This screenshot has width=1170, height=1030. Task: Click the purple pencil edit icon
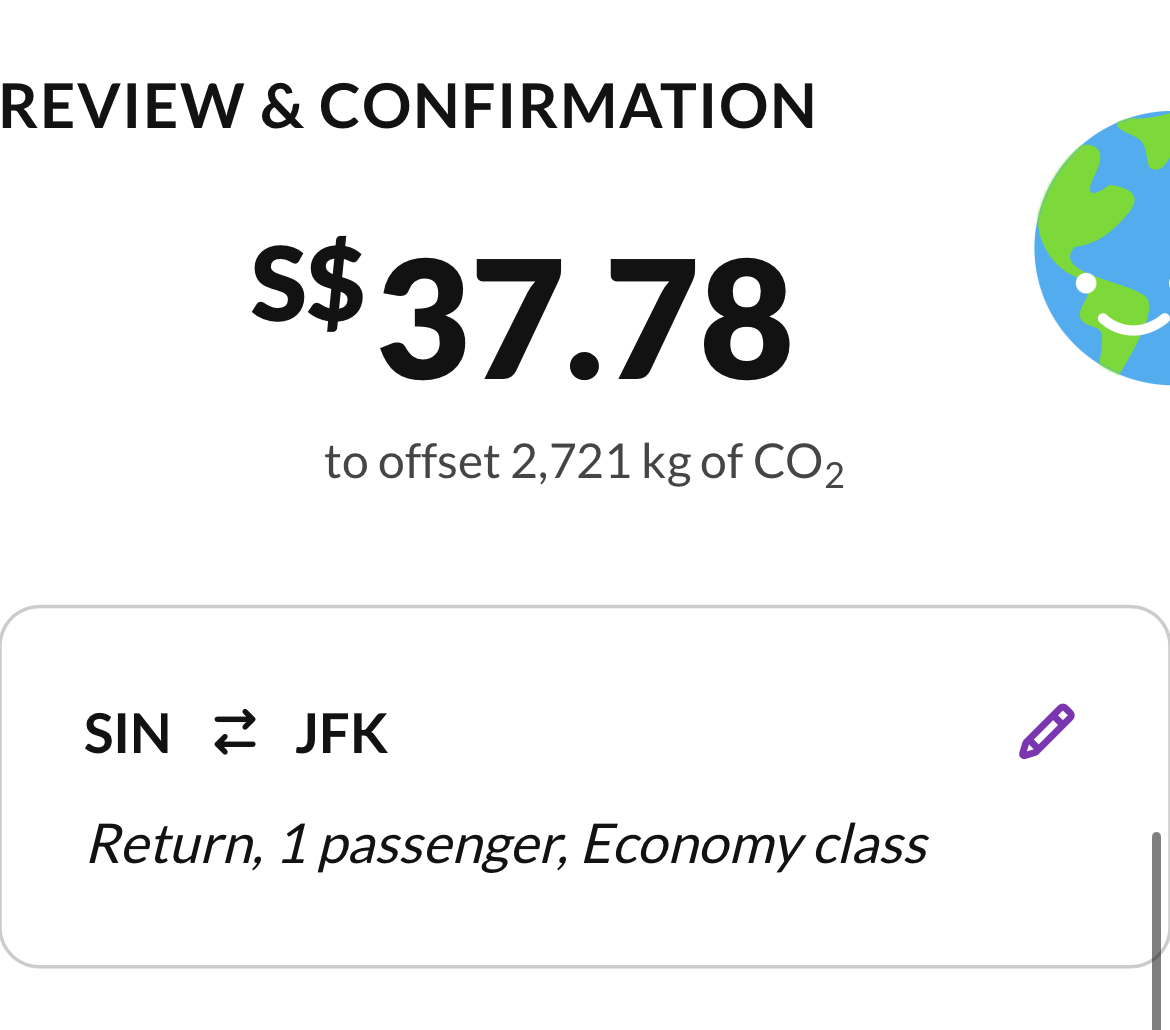click(1047, 732)
